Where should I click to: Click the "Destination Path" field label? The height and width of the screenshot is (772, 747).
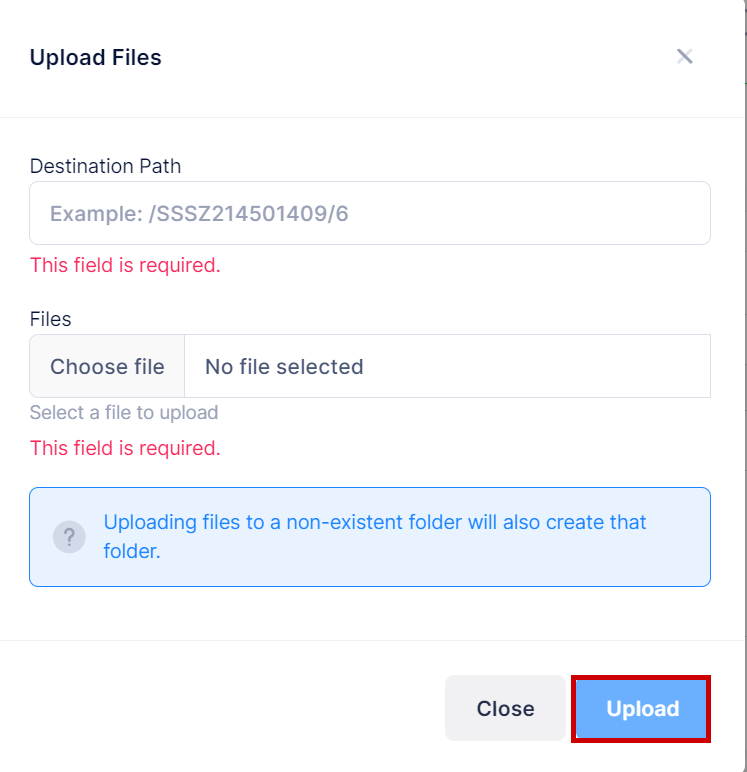coord(105,166)
